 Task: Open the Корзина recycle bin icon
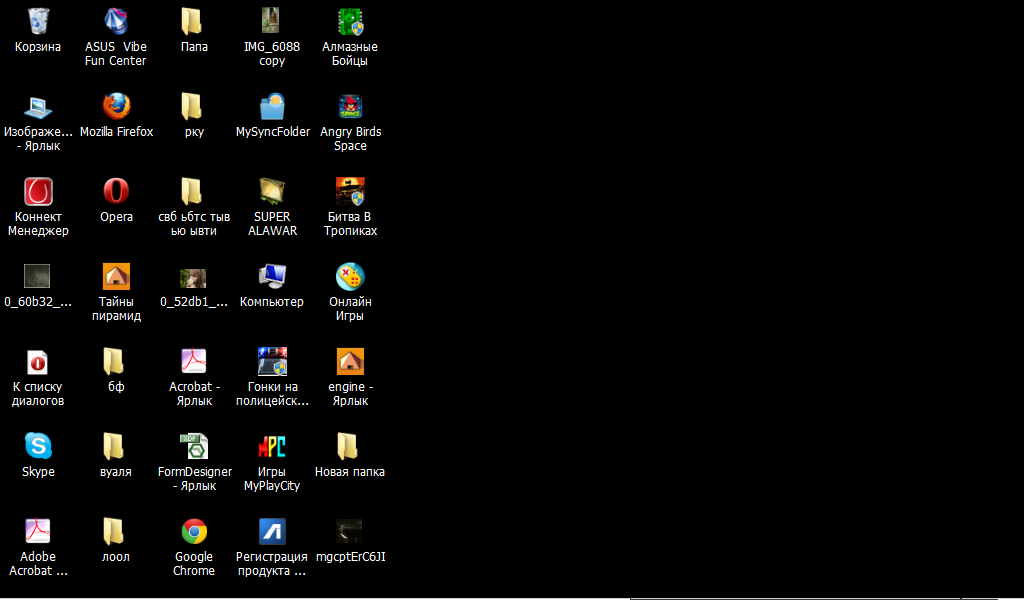tap(38, 22)
